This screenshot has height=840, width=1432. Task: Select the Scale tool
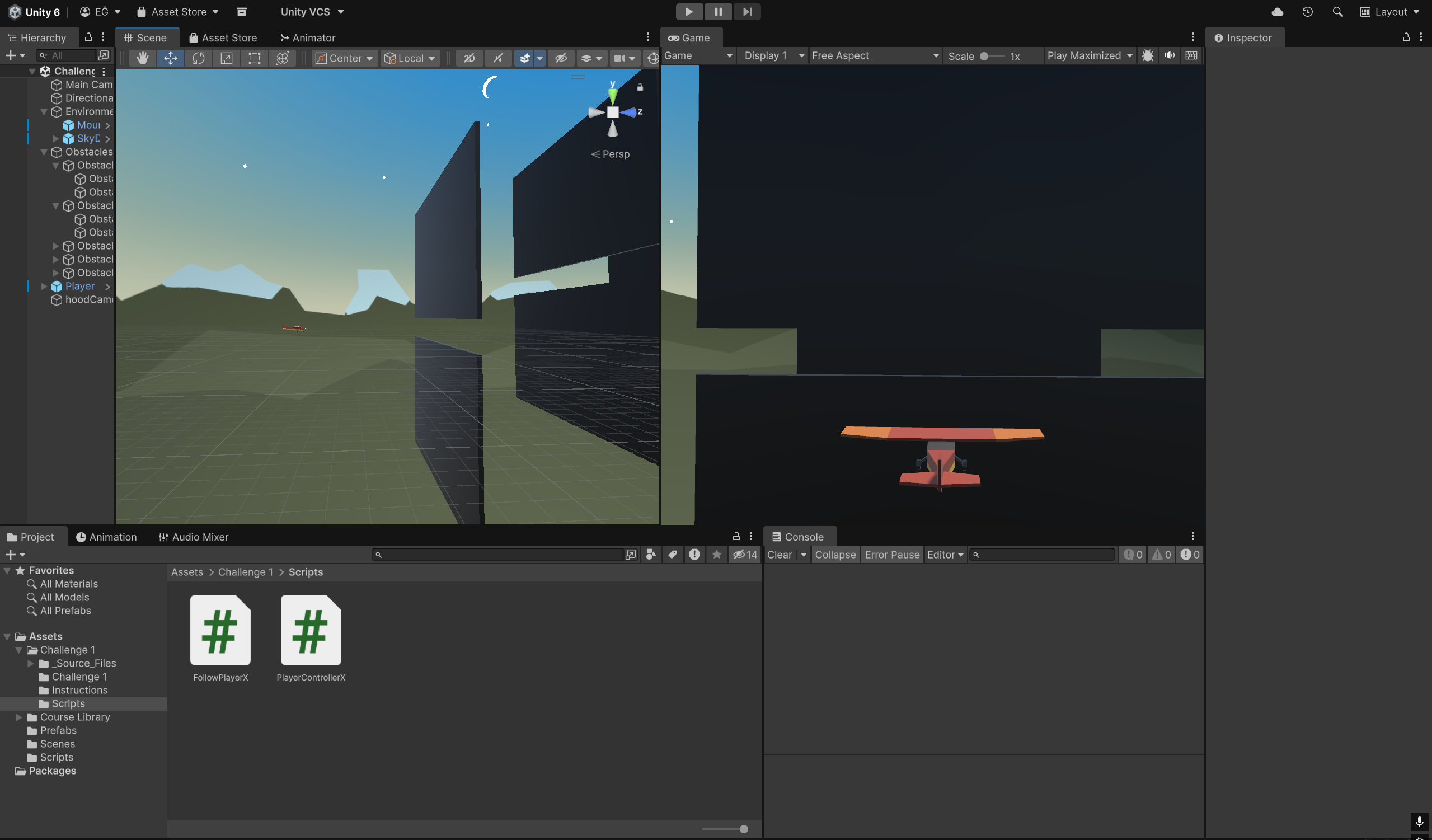pos(226,58)
